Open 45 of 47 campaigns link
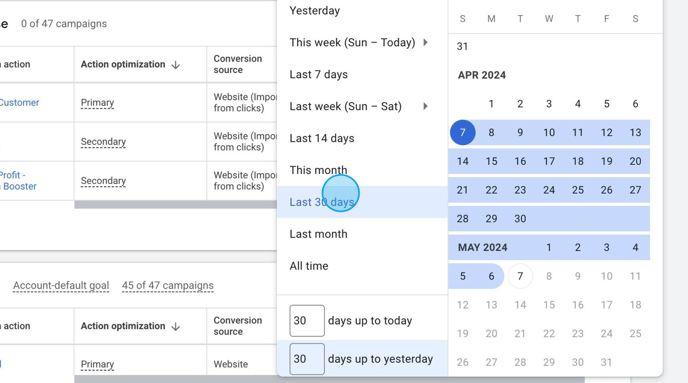This screenshot has height=383, width=688. pos(168,286)
